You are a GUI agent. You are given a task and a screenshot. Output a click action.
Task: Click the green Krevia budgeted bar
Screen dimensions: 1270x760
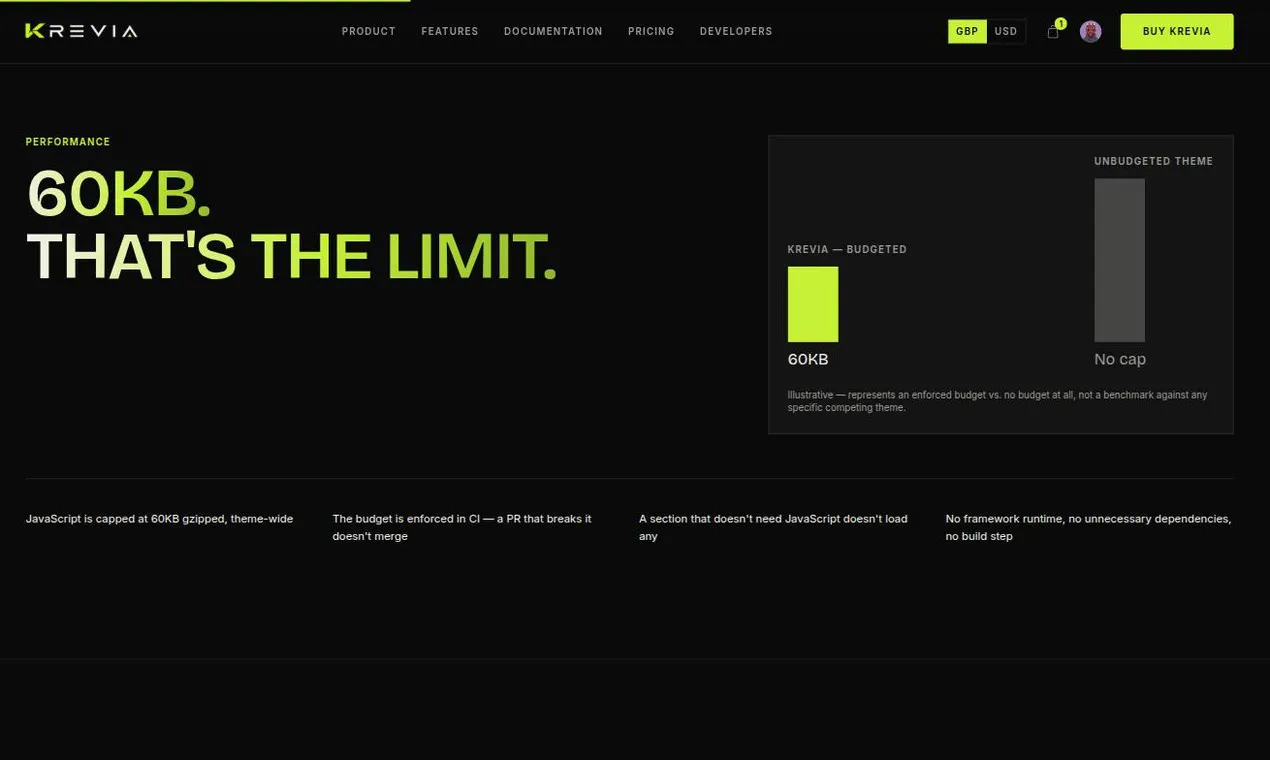click(813, 304)
